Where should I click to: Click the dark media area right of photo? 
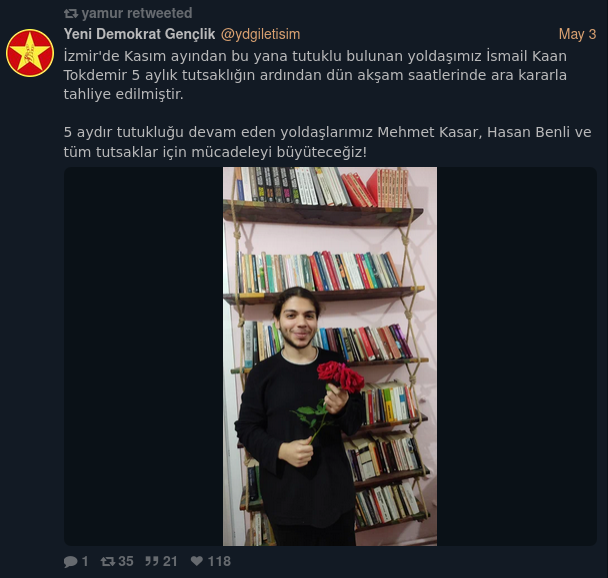point(516,356)
